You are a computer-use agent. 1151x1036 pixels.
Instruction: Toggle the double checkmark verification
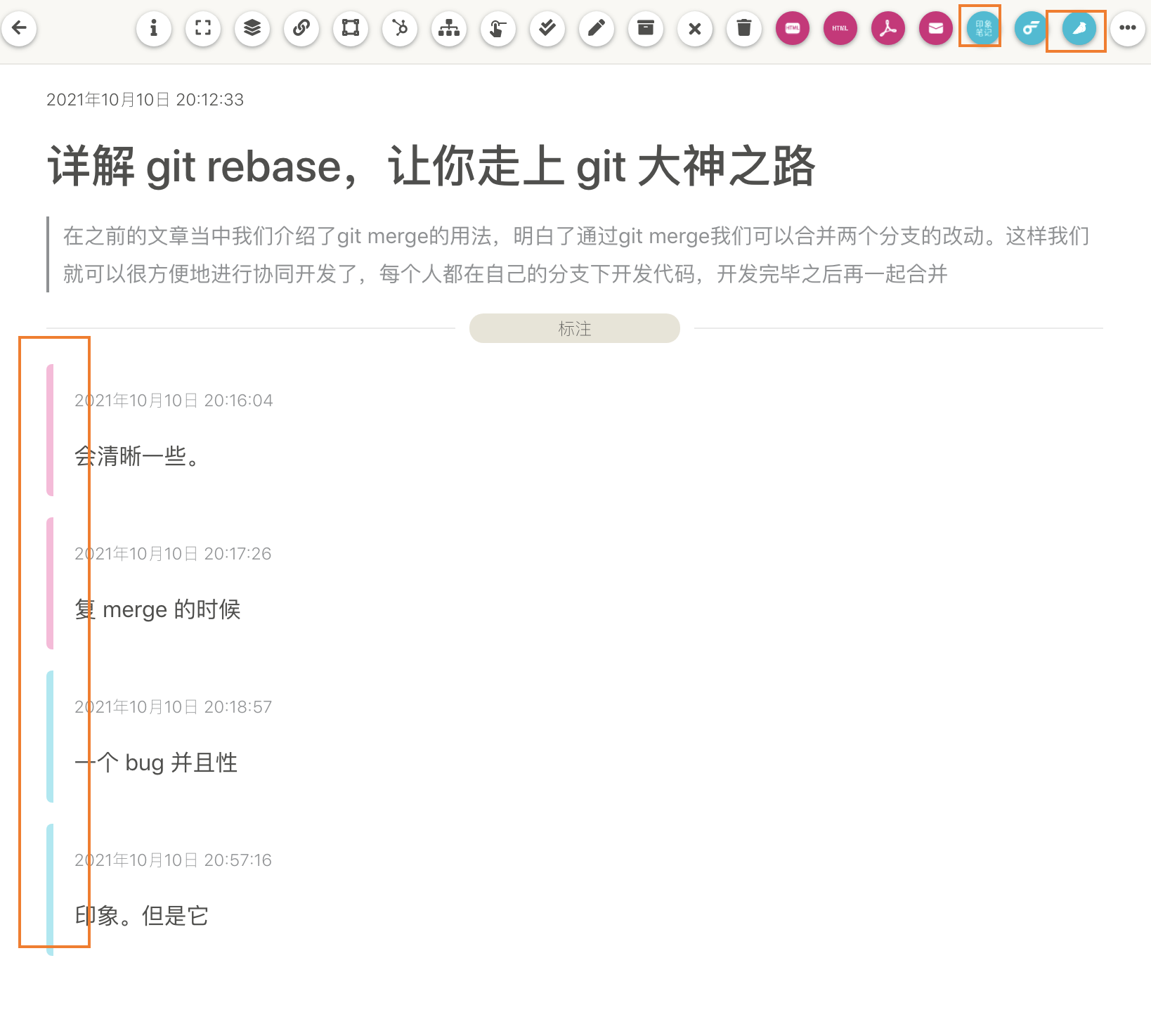[547, 28]
